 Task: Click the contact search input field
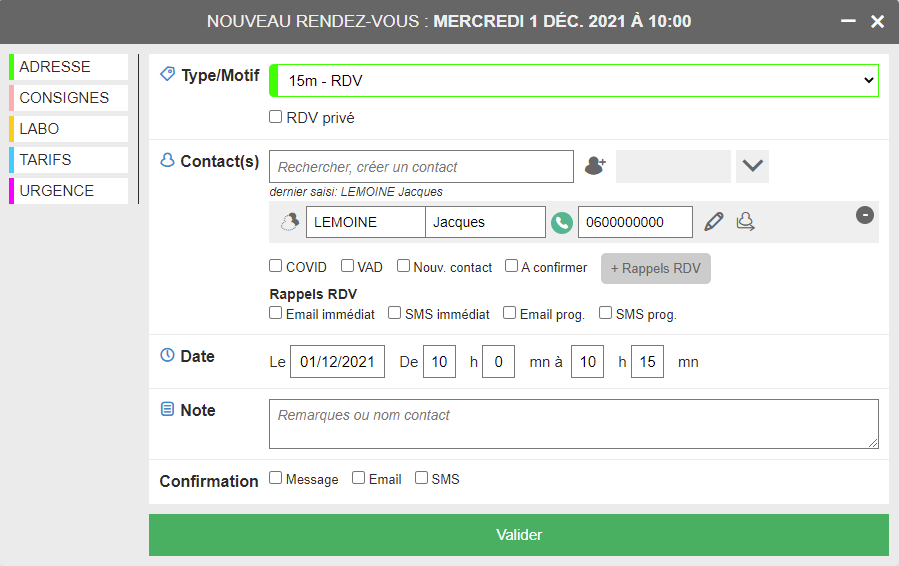[421, 167]
